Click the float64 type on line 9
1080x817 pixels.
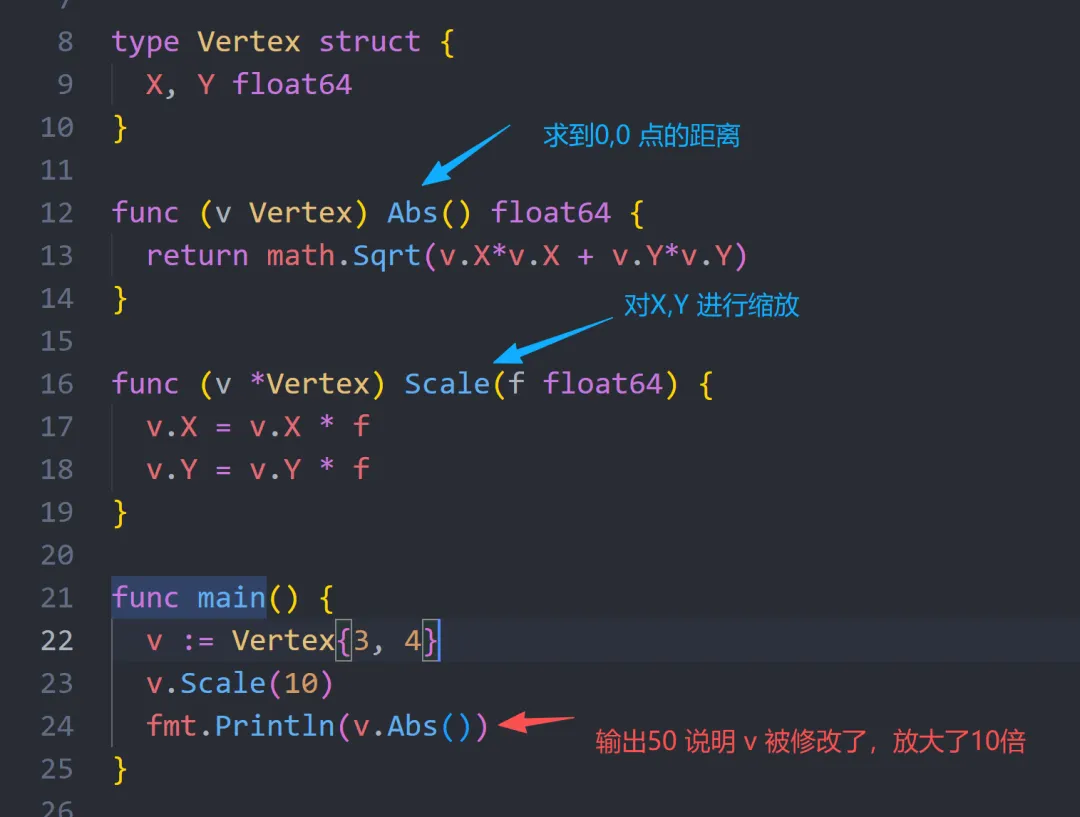tap(292, 84)
